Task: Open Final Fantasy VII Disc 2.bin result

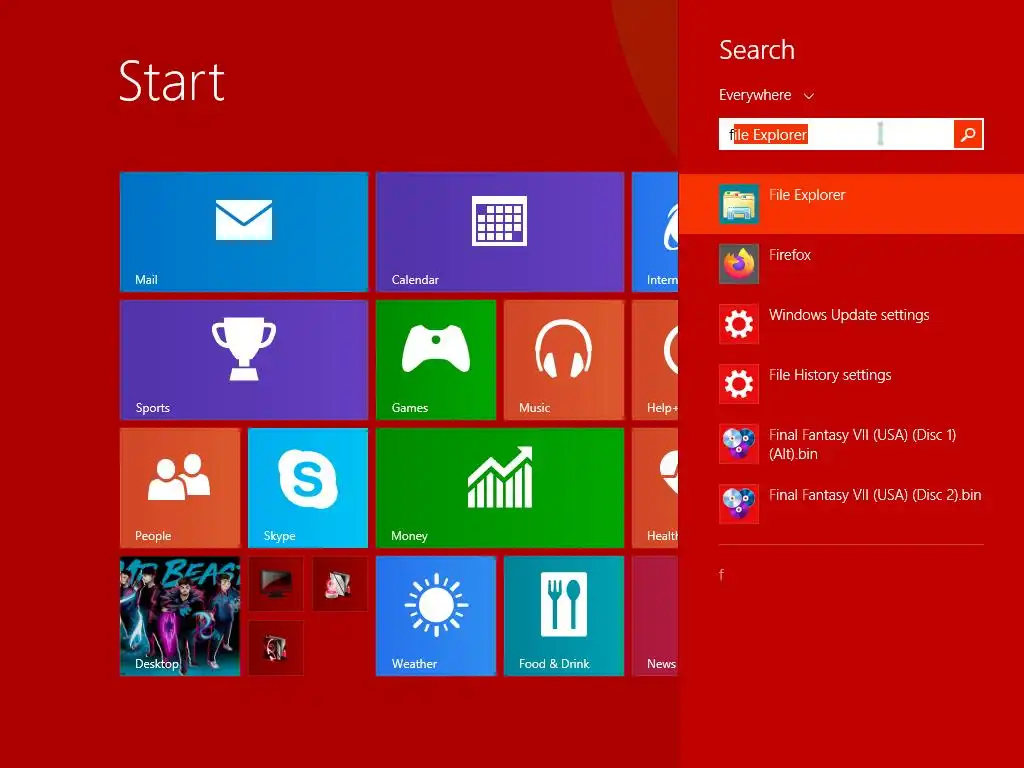Action: pos(852,504)
